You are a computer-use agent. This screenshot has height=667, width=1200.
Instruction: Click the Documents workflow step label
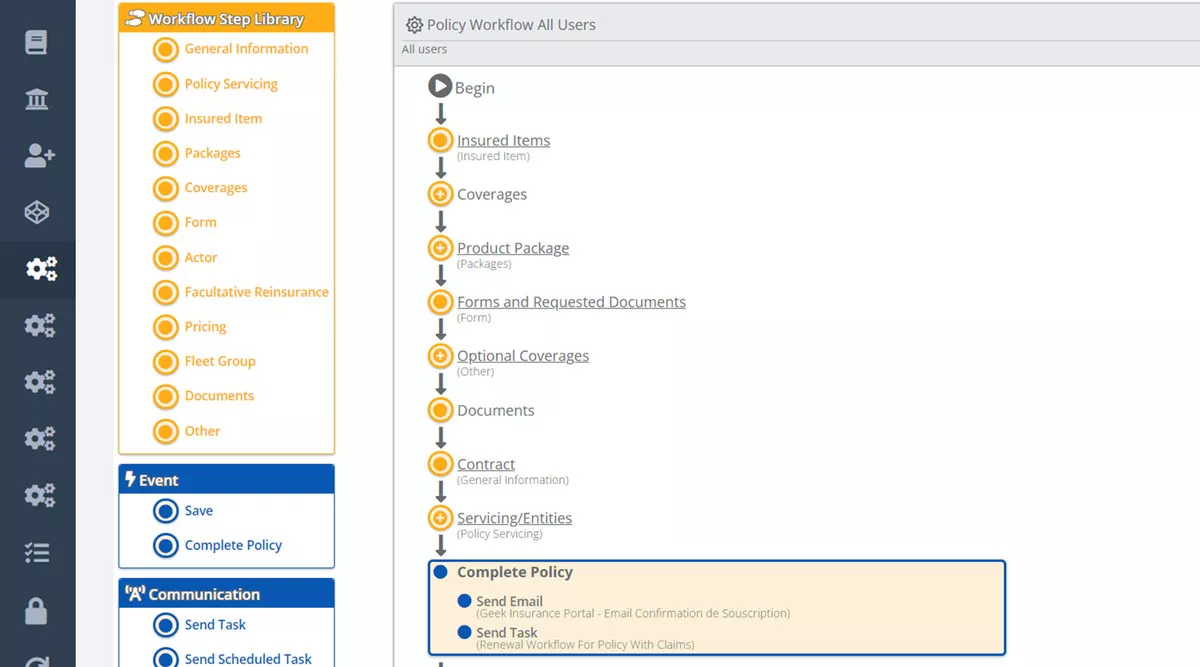click(495, 411)
